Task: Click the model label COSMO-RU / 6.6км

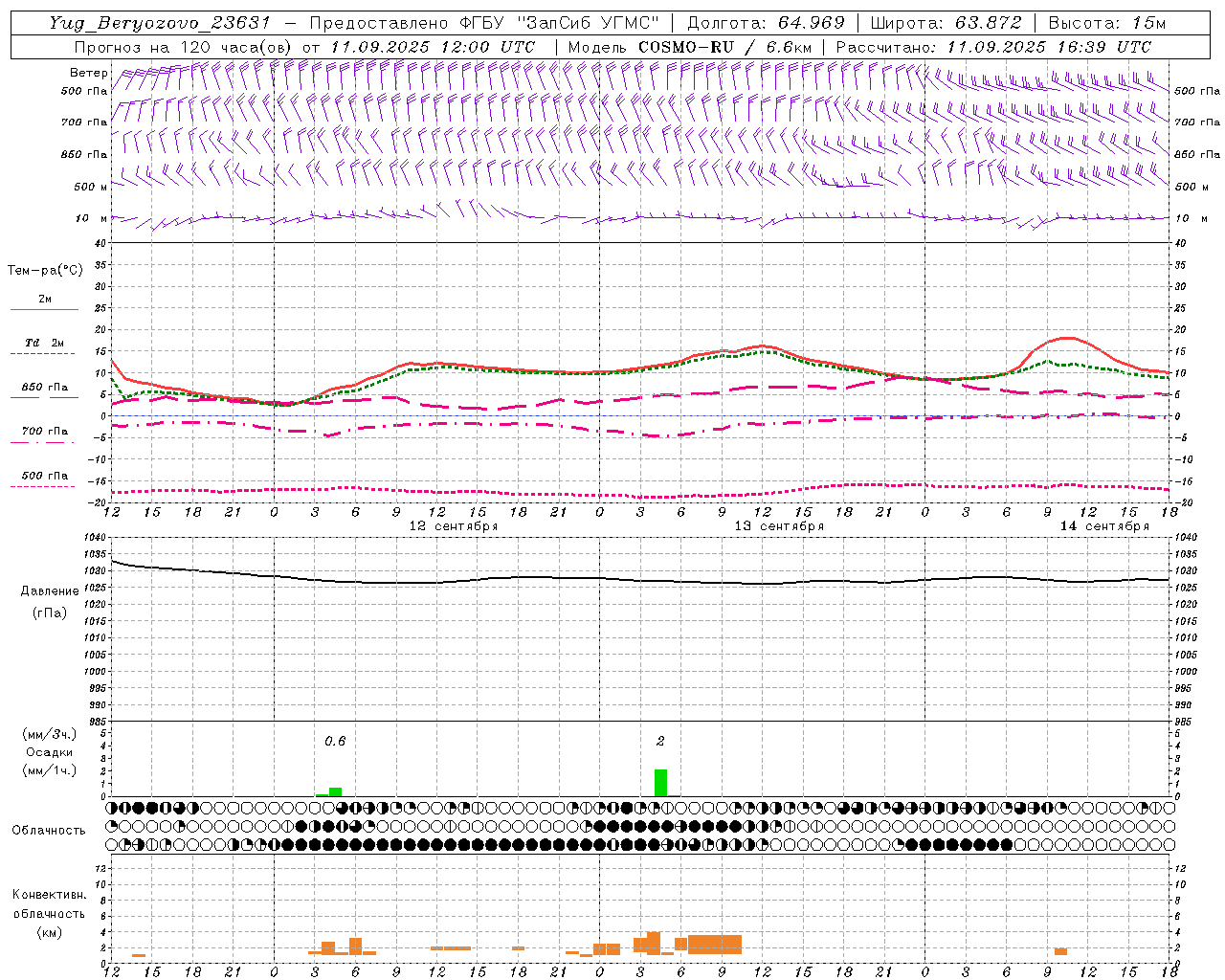Action: coord(725,47)
